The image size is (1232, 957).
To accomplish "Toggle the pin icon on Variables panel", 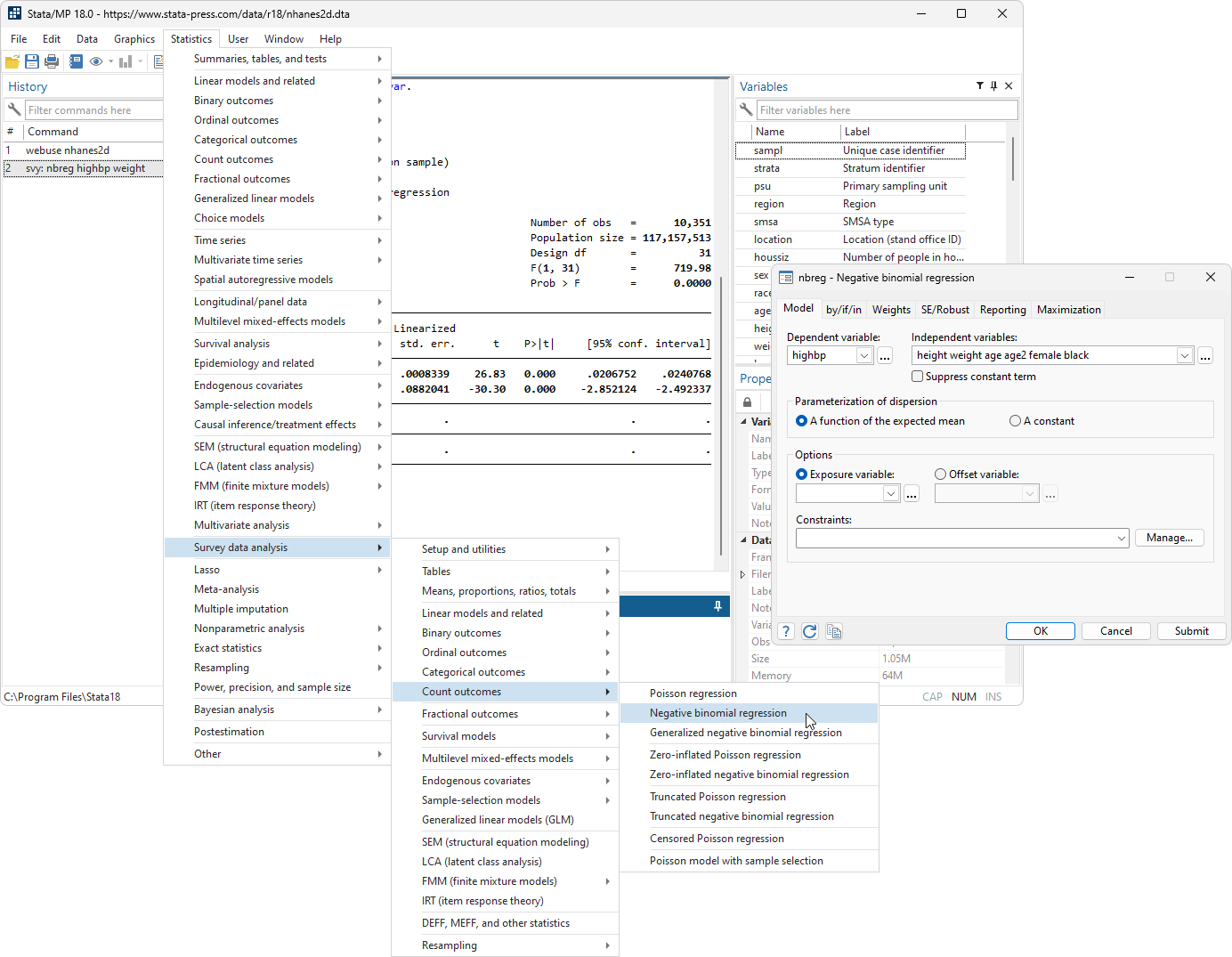I will pyautogui.click(x=994, y=86).
